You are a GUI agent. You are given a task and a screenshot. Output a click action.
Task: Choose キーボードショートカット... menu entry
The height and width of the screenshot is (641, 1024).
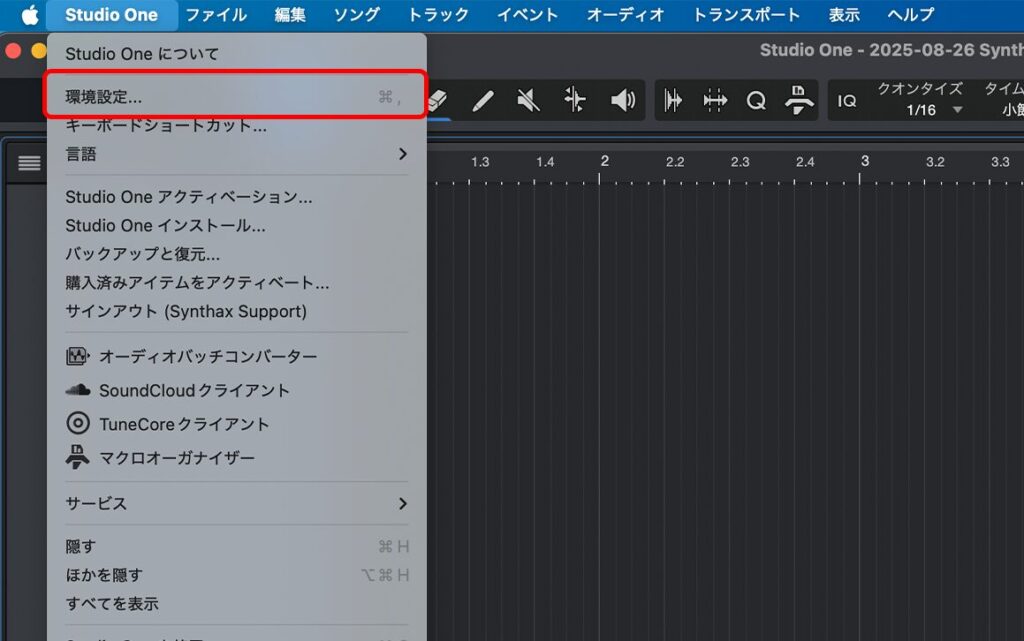click(x=166, y=126)
